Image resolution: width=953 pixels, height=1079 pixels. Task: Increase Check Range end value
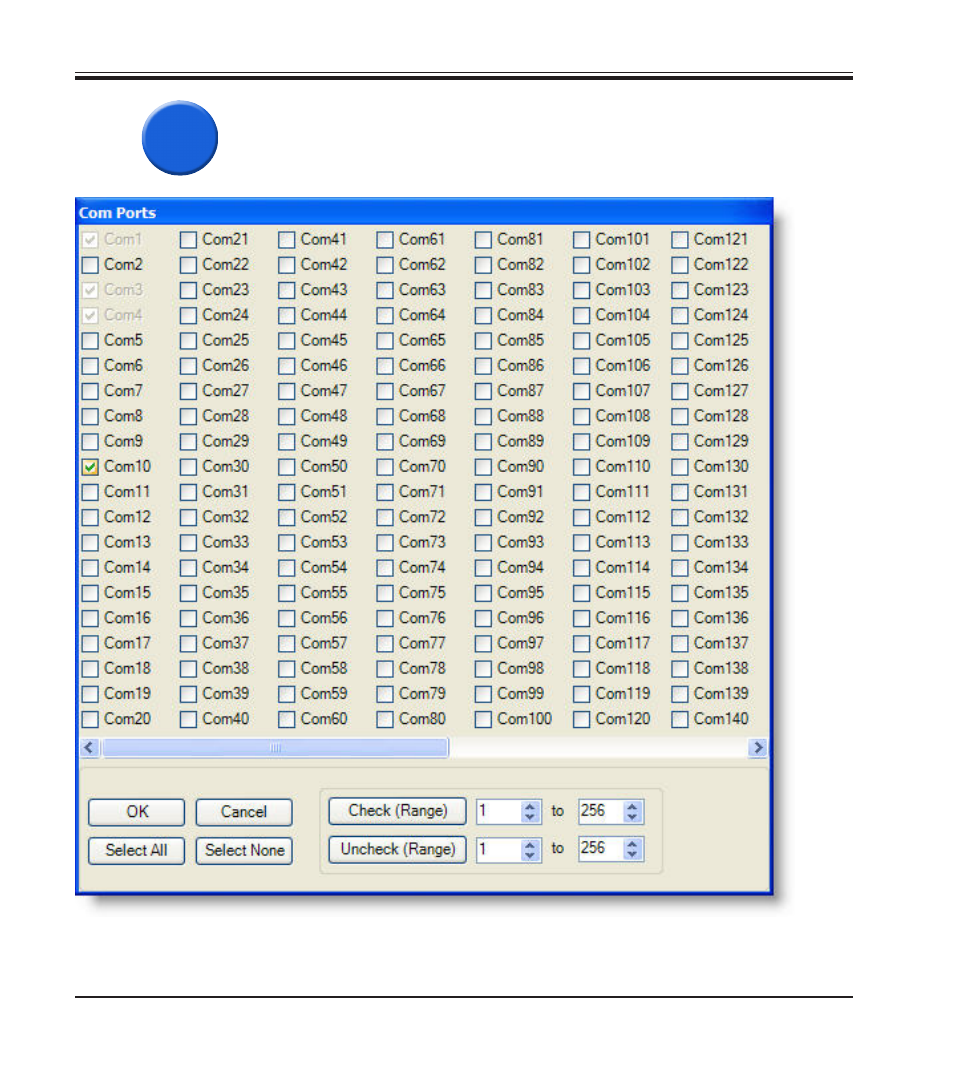click(632, 806)
